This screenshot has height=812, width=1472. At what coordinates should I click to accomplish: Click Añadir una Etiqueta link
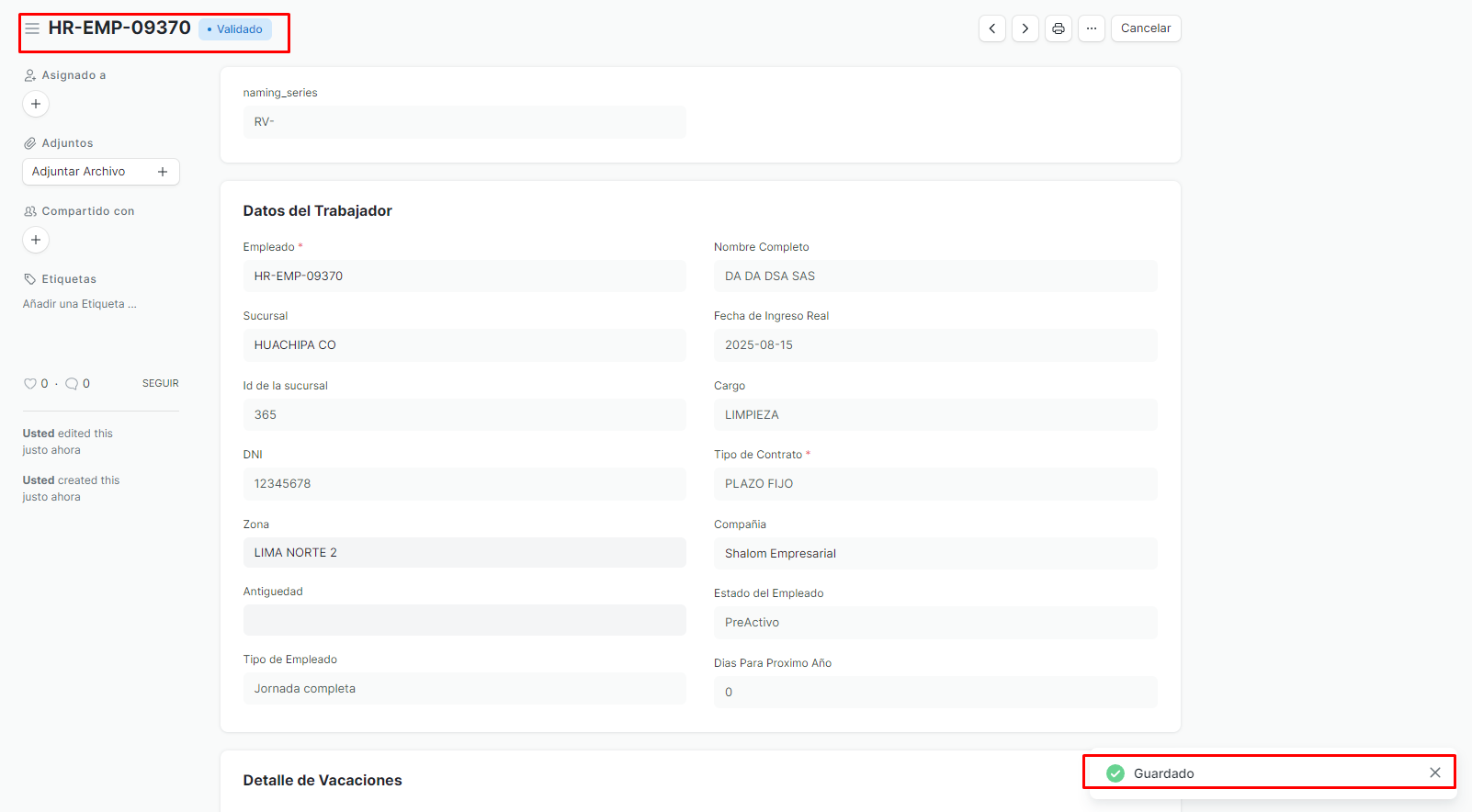[x=80, y=304]
